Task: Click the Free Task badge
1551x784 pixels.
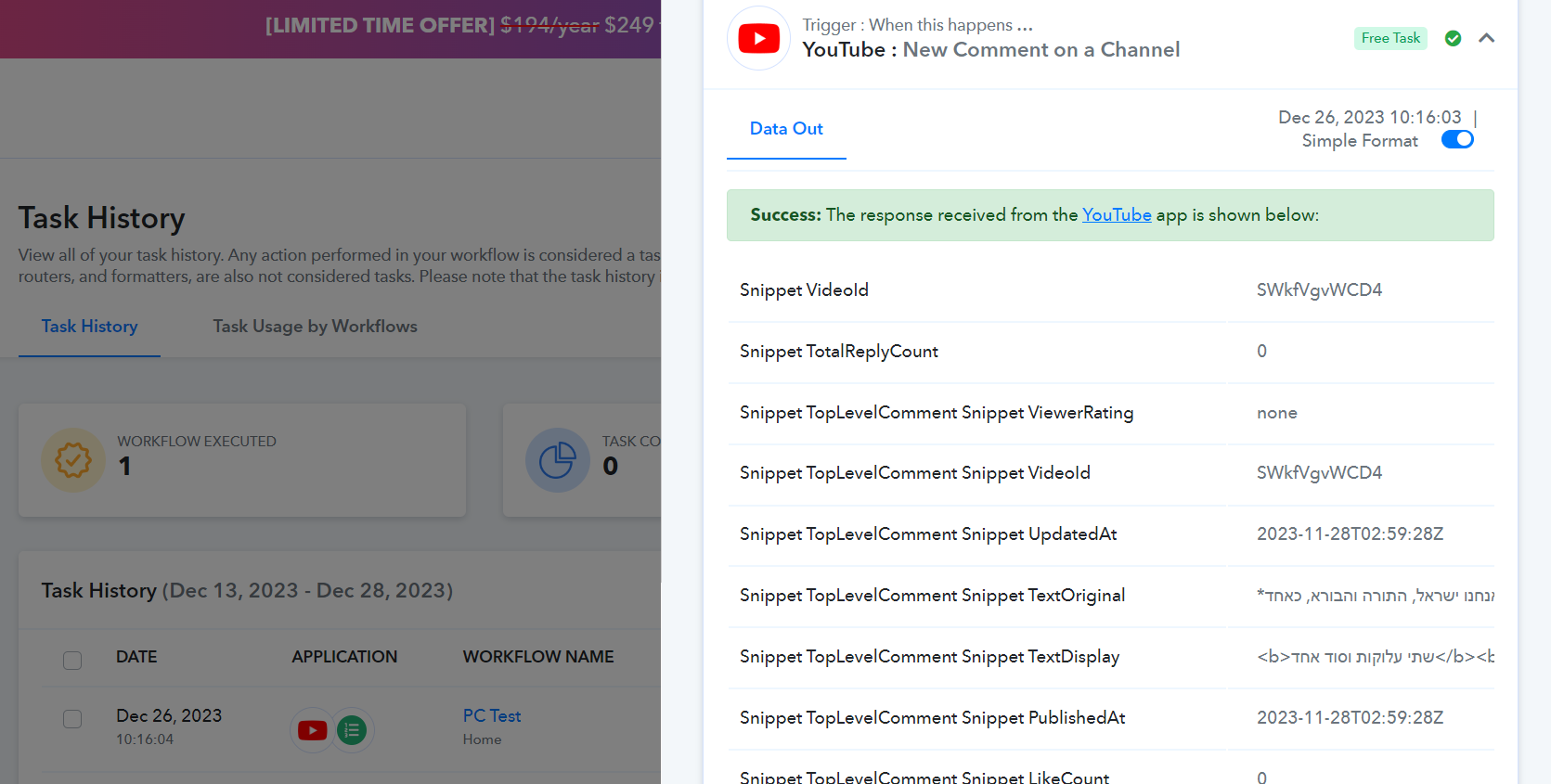Action: click(x=1390, y=38)
